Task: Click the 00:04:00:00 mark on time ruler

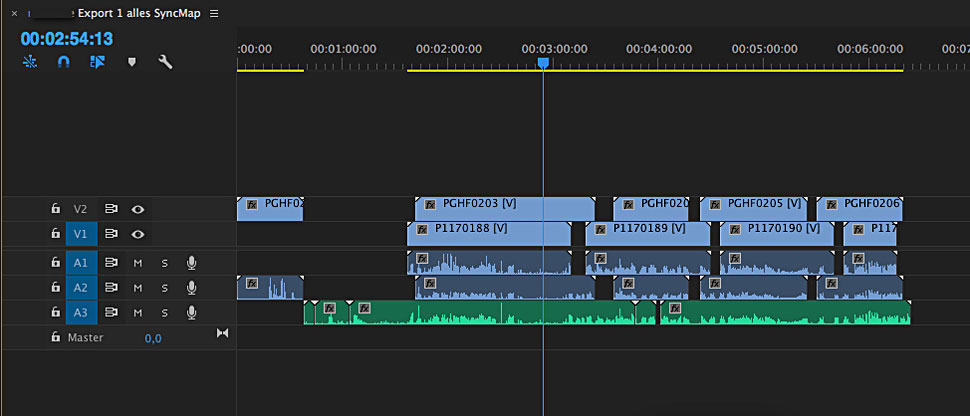Action: click(x=659, y=49)
